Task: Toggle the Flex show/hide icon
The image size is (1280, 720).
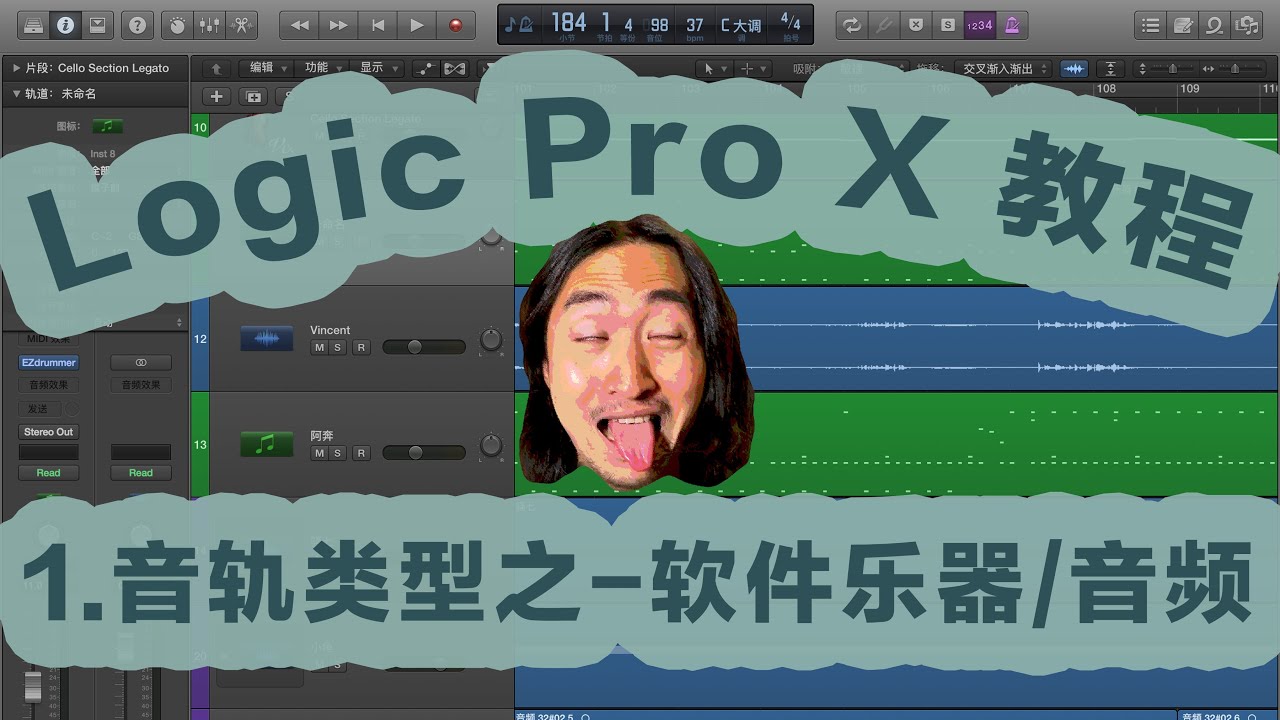Action: click(455, 68)
